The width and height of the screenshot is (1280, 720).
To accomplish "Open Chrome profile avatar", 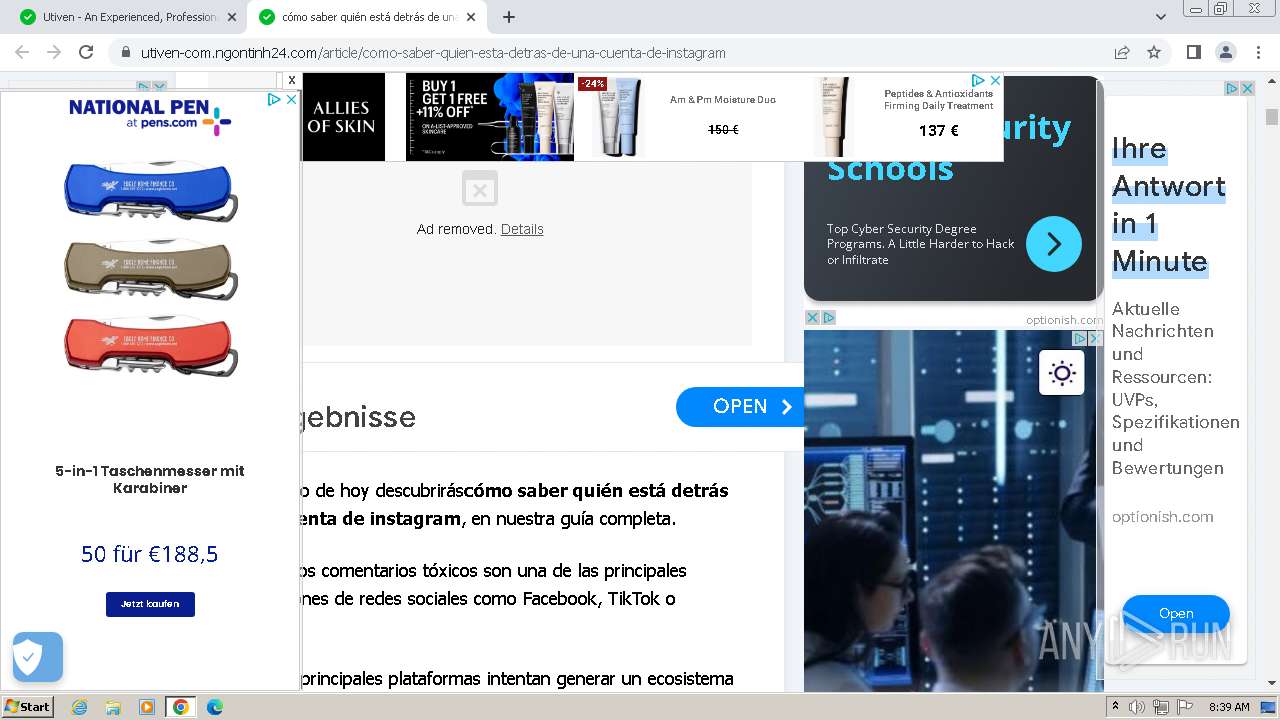I will click(x=1225, y=52).
